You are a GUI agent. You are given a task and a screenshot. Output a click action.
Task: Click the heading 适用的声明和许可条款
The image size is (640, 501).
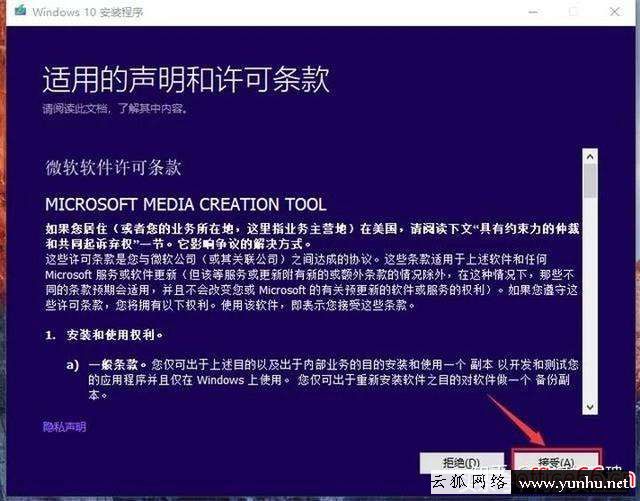(186, 79)
